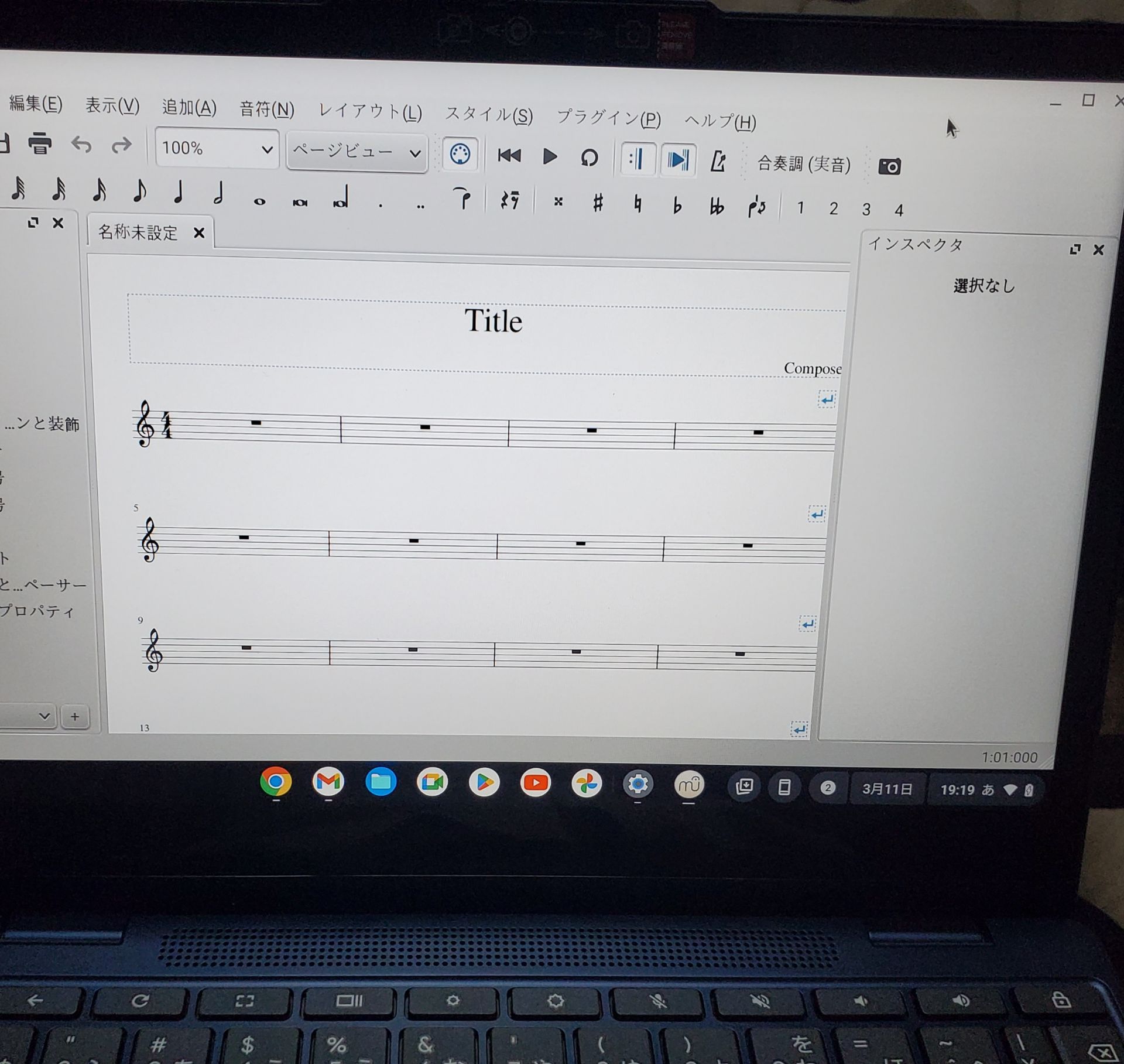Image resolution: width=1124 pixels, height=1064 pixels.
Task: Open the レイアウト(L) menu
Action: [x=370, y=111]
